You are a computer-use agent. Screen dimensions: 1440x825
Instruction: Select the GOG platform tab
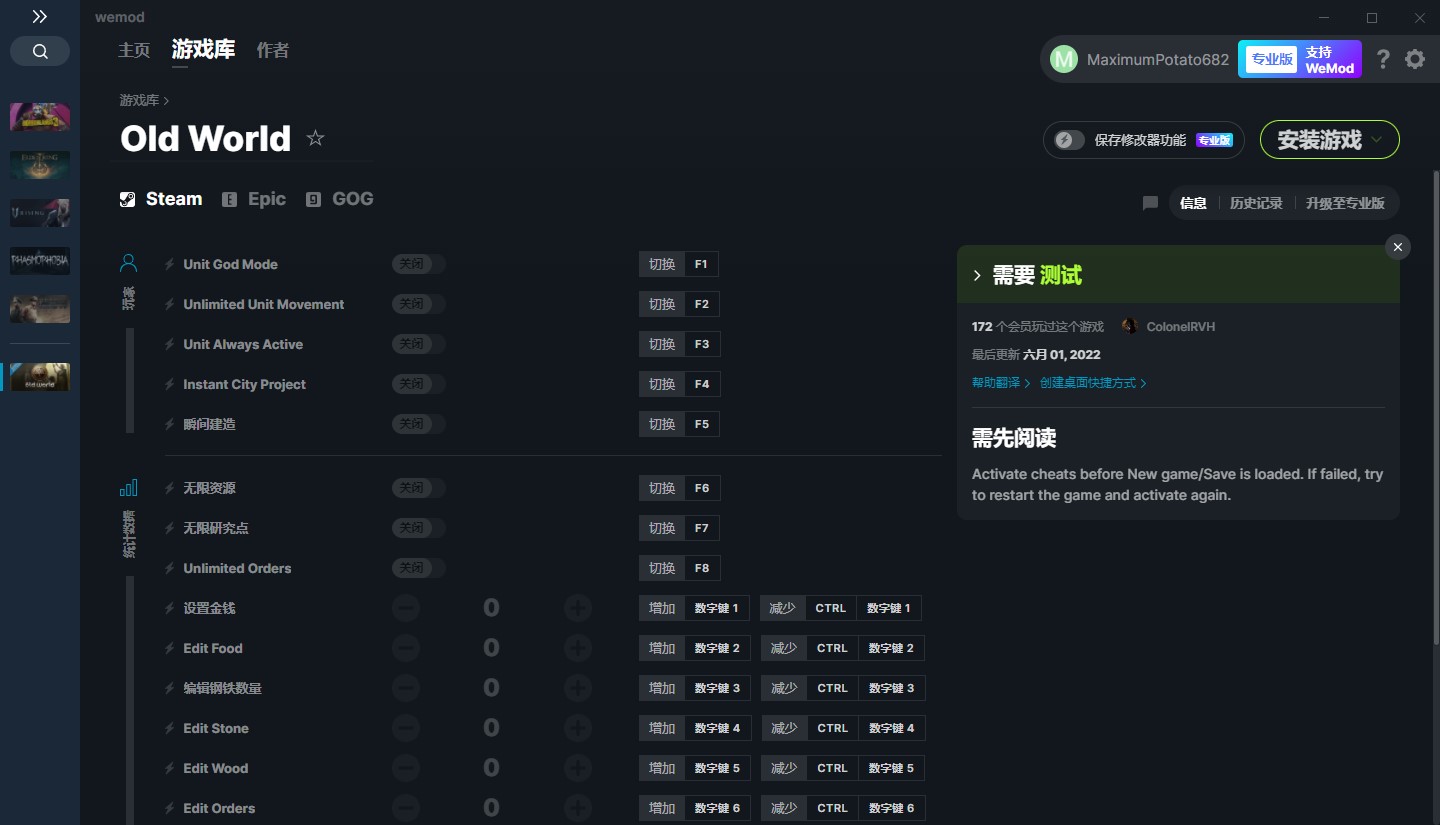pos(340,199)
